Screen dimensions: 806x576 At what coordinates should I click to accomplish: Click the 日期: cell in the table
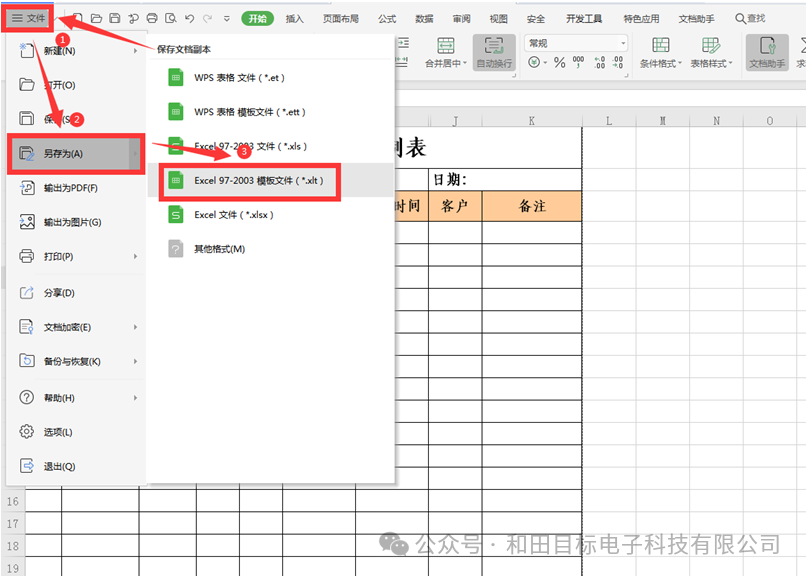click(x=505, y=179)
